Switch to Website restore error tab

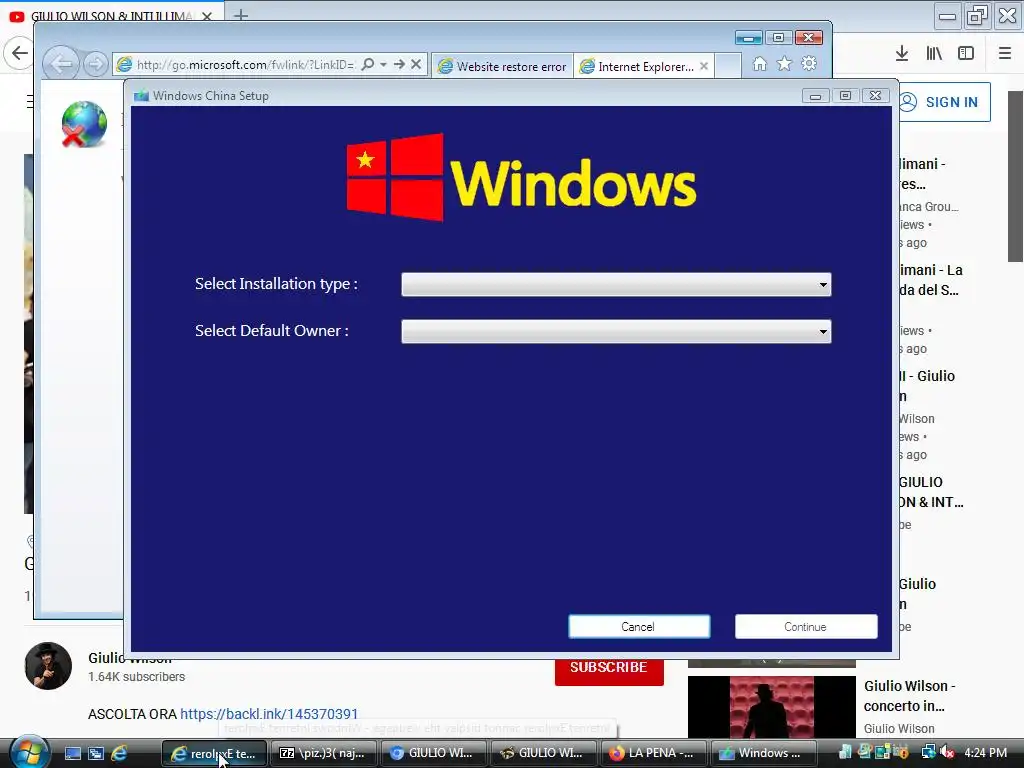502,66
